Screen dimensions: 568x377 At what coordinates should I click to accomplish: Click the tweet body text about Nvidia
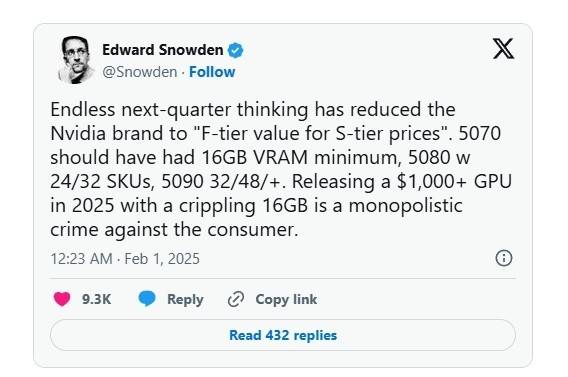point(281,169)
